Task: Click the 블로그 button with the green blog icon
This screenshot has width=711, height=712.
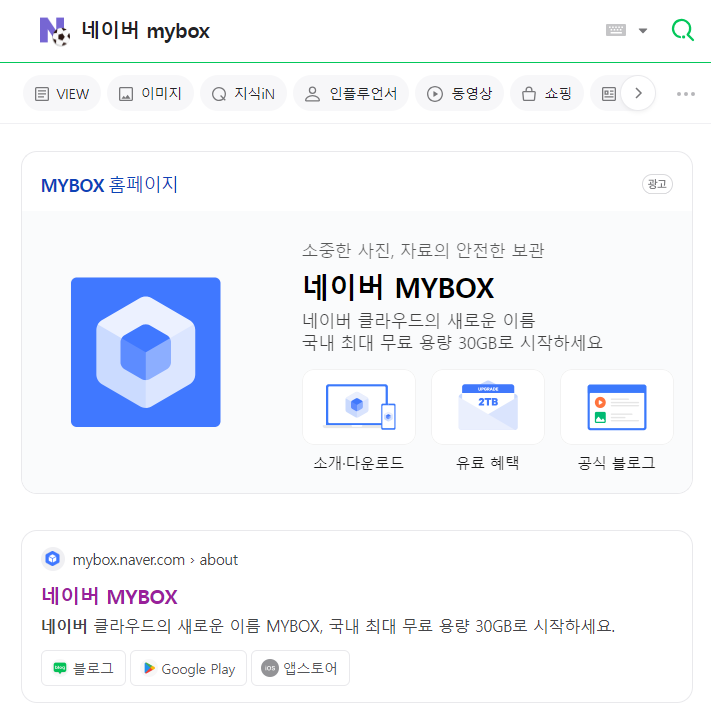Action: click(83, 668)
